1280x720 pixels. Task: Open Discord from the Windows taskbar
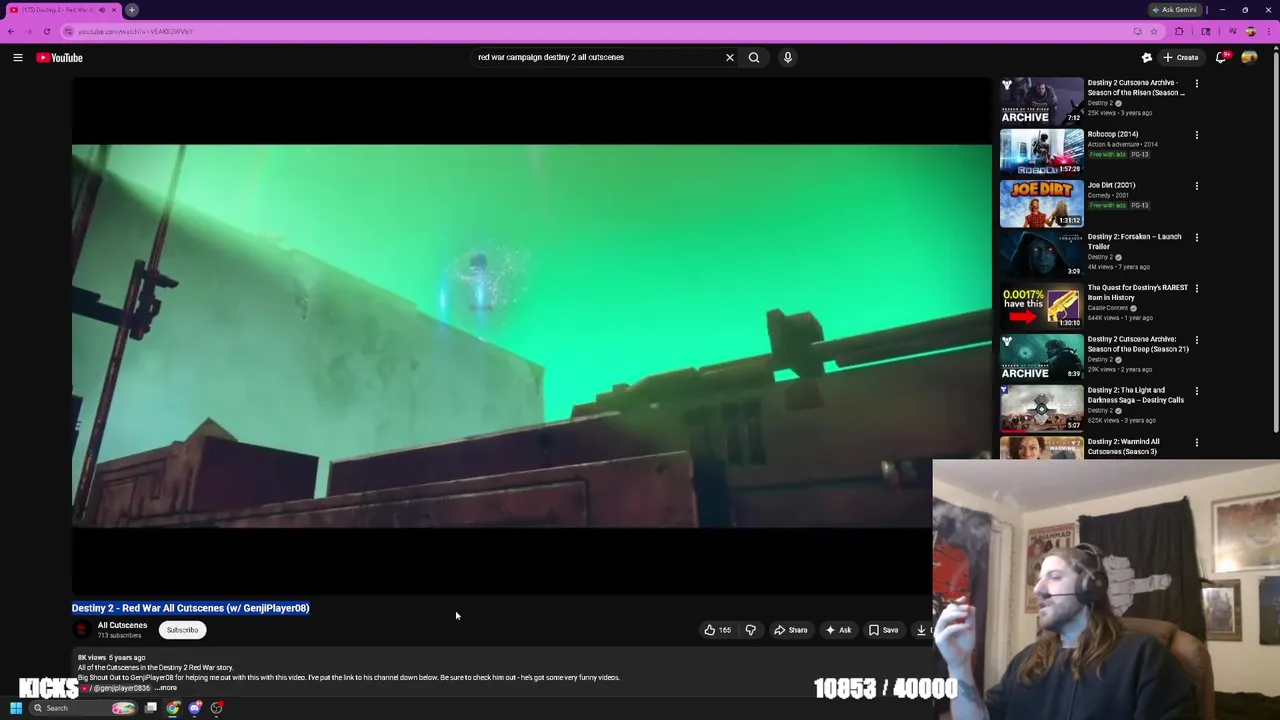click(x=195, y=708)
